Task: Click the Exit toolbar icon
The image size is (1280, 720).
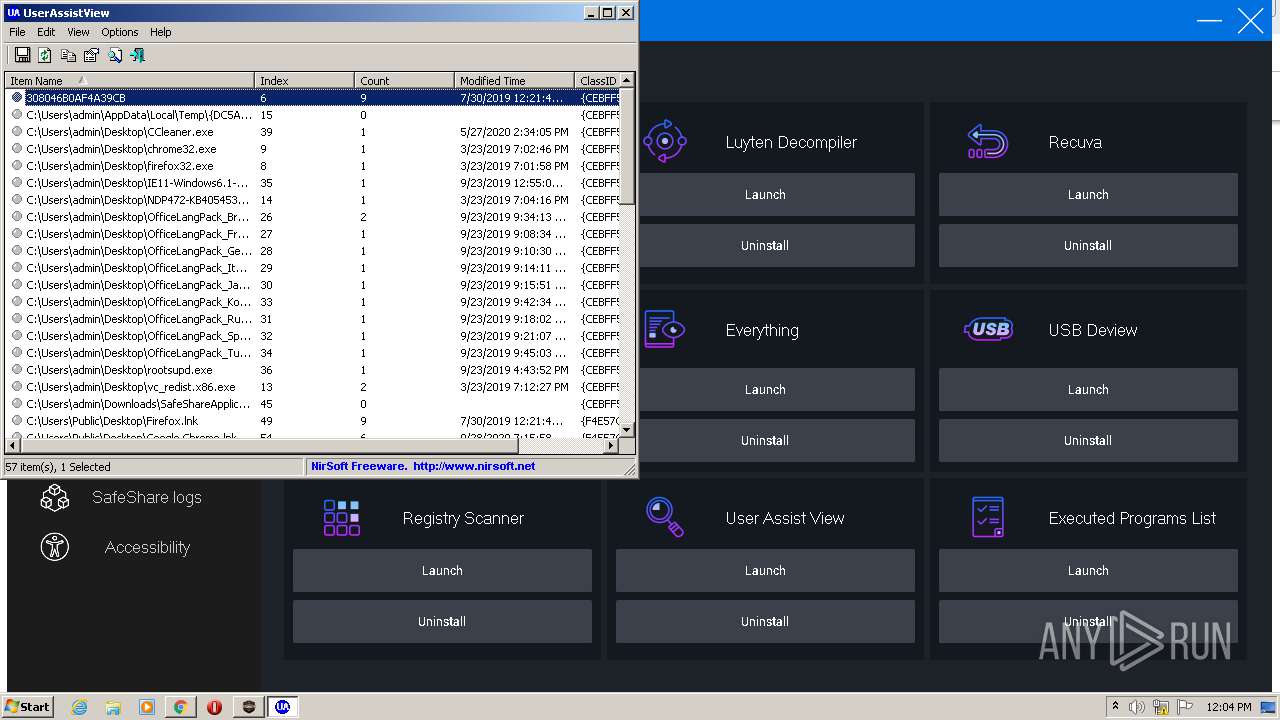Action: 138,55
